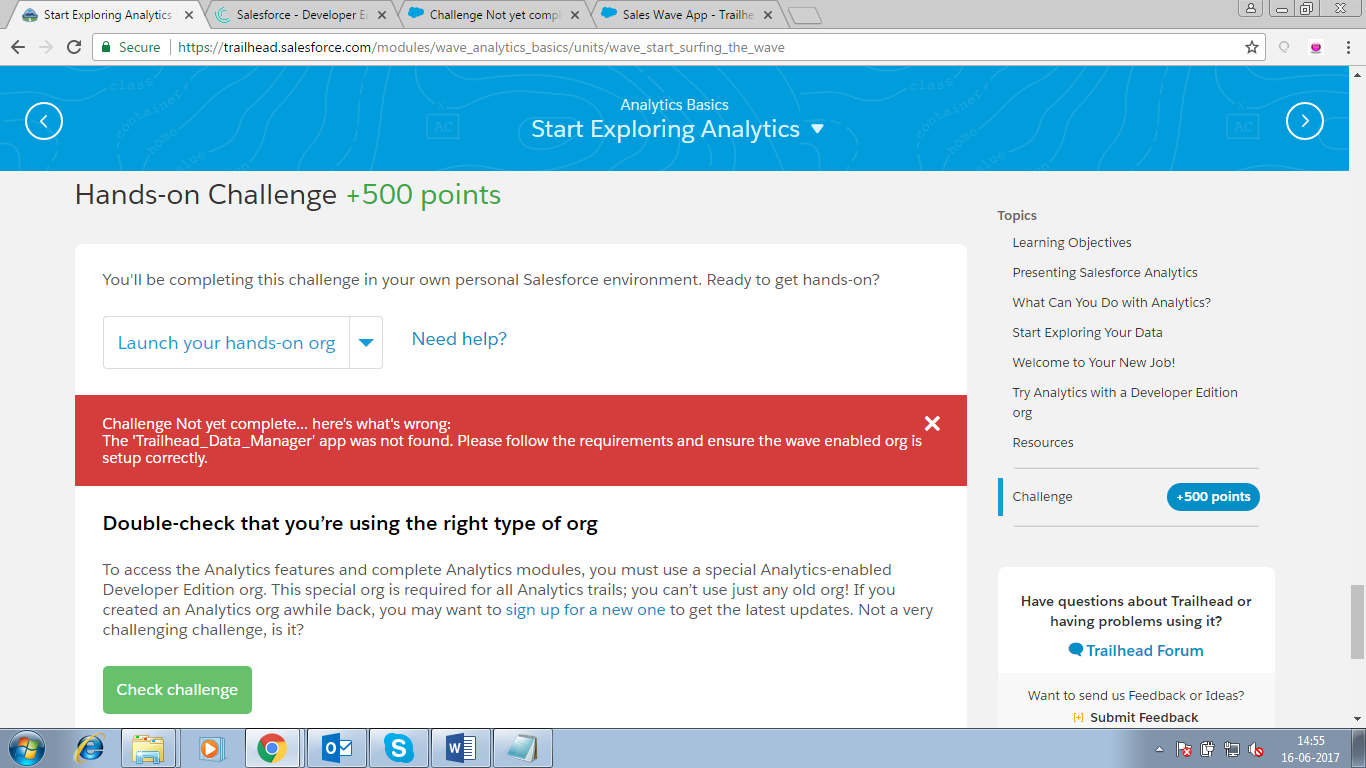This screenshot has height=768, width=1366.
Task: Launch Internet Explorer from the taskbar
Action: coord(91,748)
